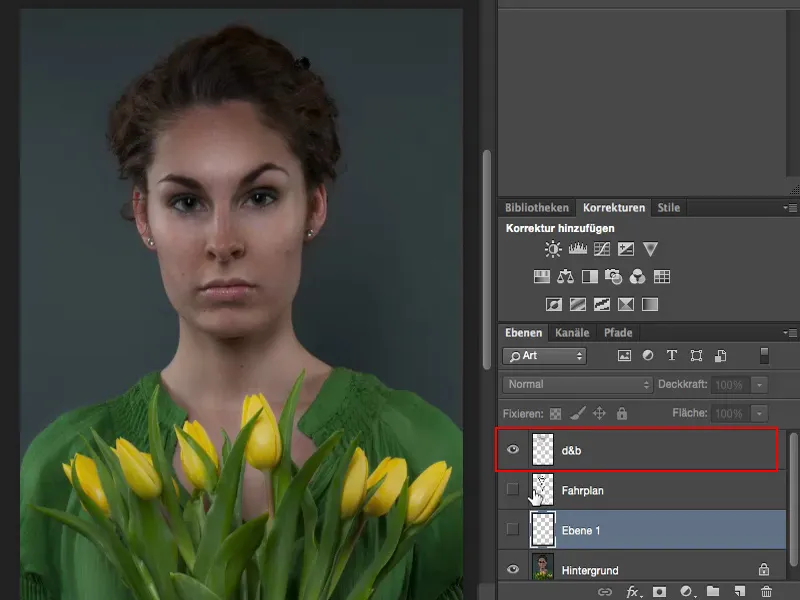Open layer style fx menu
This screenshot has height=600, width=800.
633,592
